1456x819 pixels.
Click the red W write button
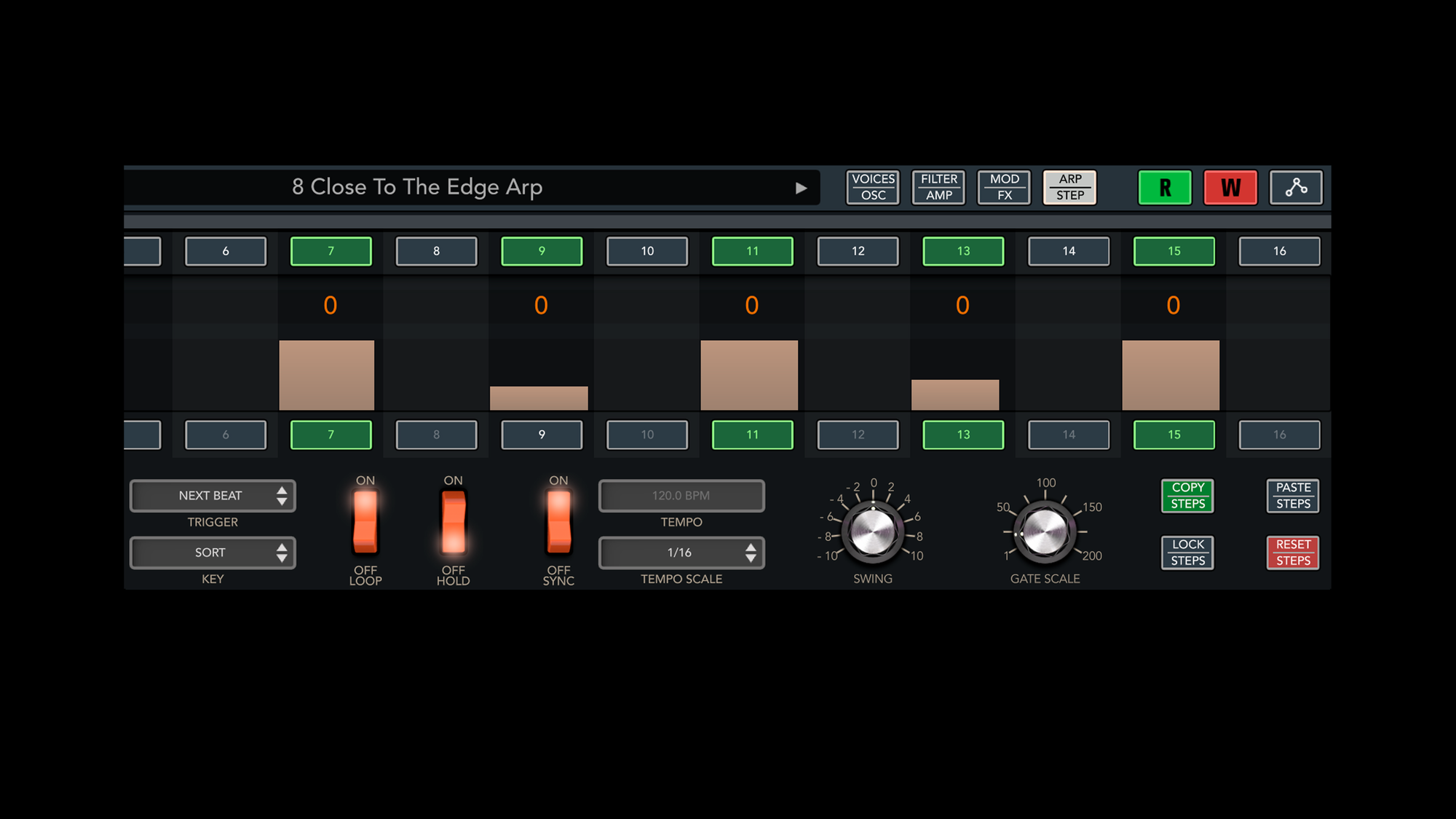click(1230, 188)
